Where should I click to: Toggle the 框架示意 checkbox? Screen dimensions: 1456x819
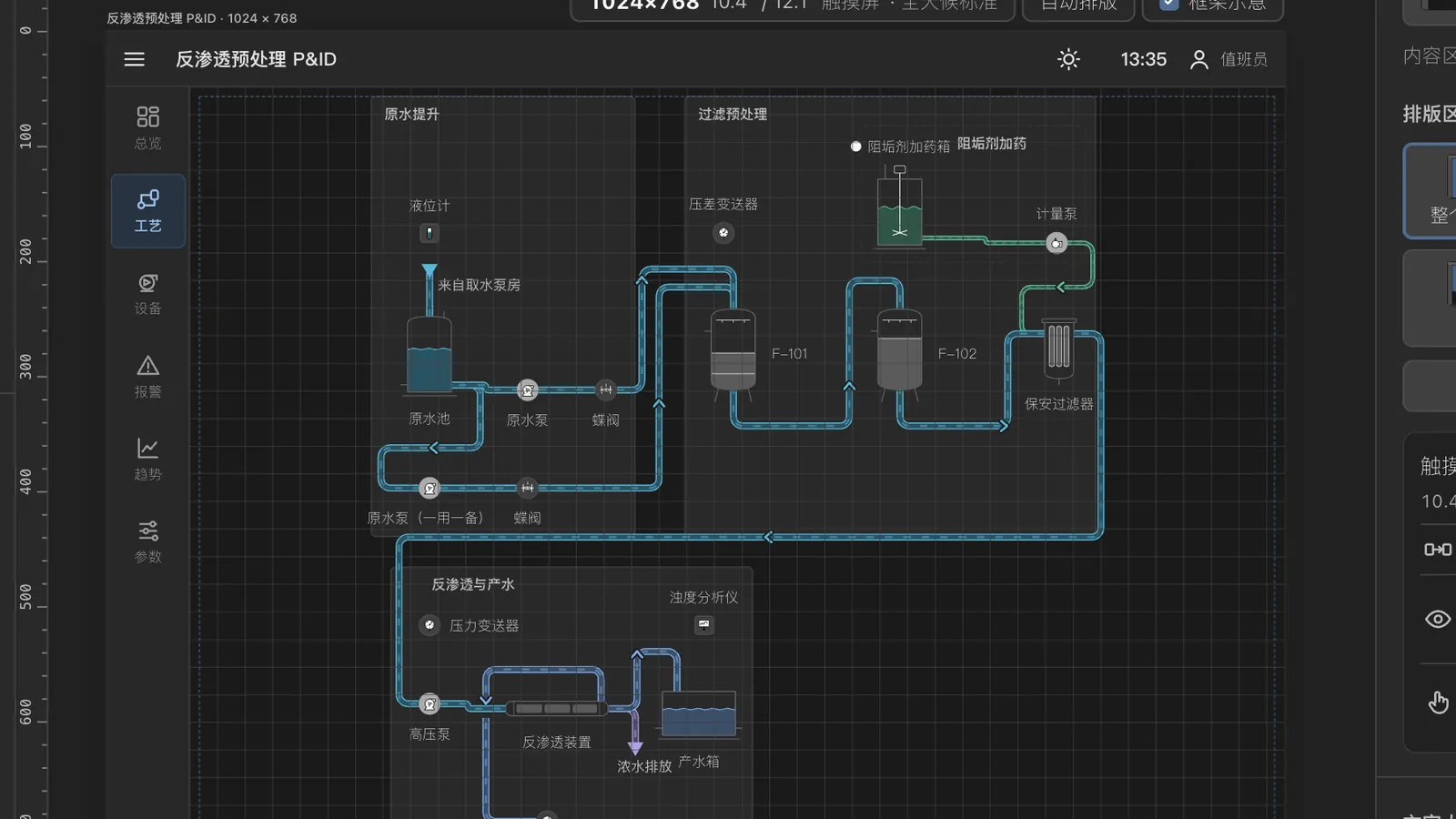click(1169, 4)
